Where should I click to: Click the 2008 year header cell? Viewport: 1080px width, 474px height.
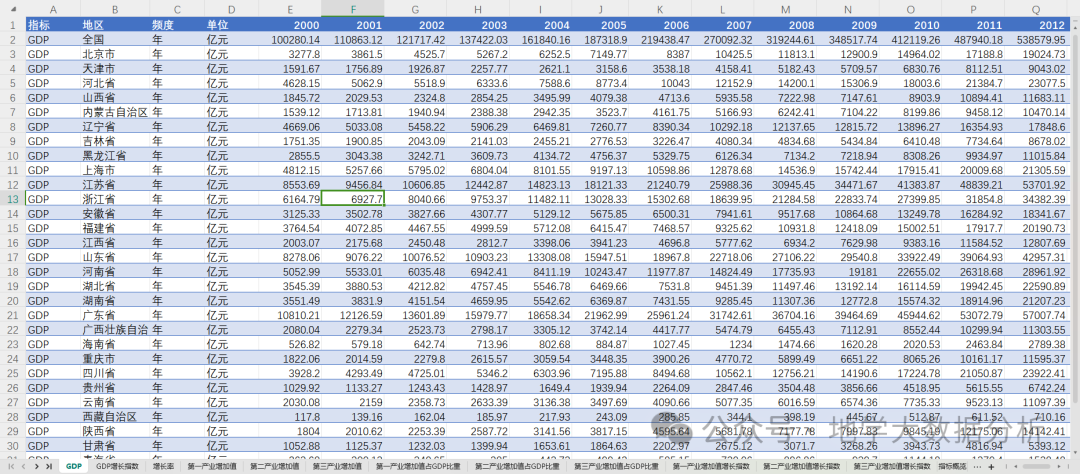(x=785, y=24)
